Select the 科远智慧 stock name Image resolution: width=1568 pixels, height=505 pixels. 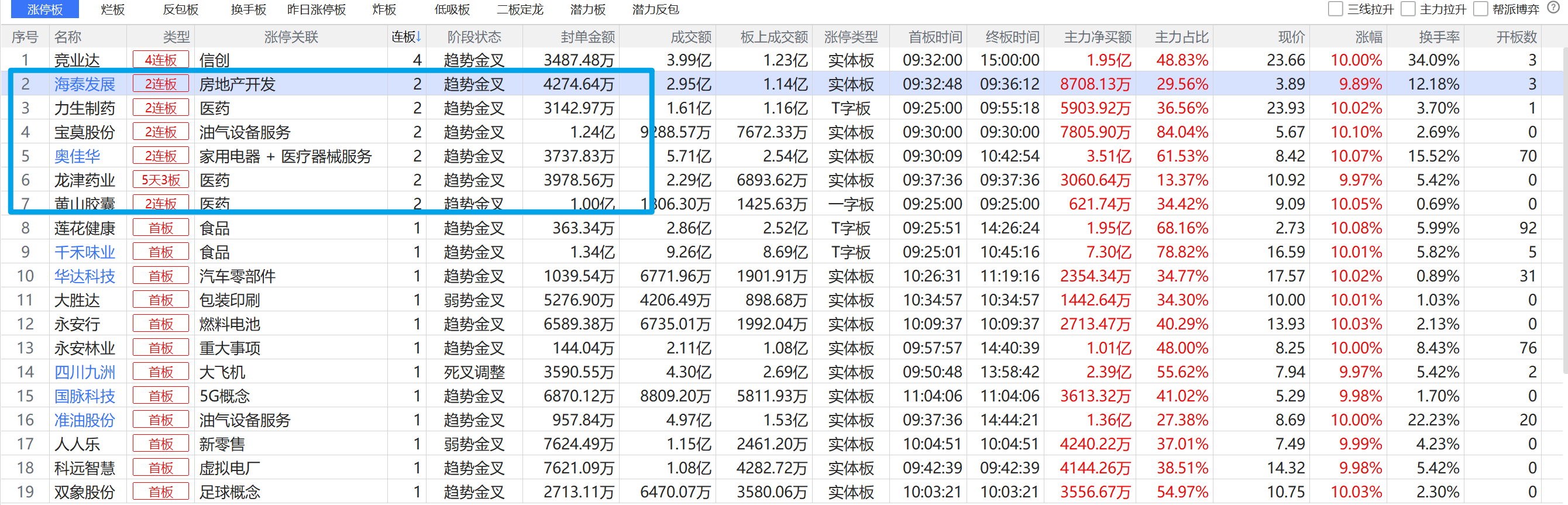85,468
